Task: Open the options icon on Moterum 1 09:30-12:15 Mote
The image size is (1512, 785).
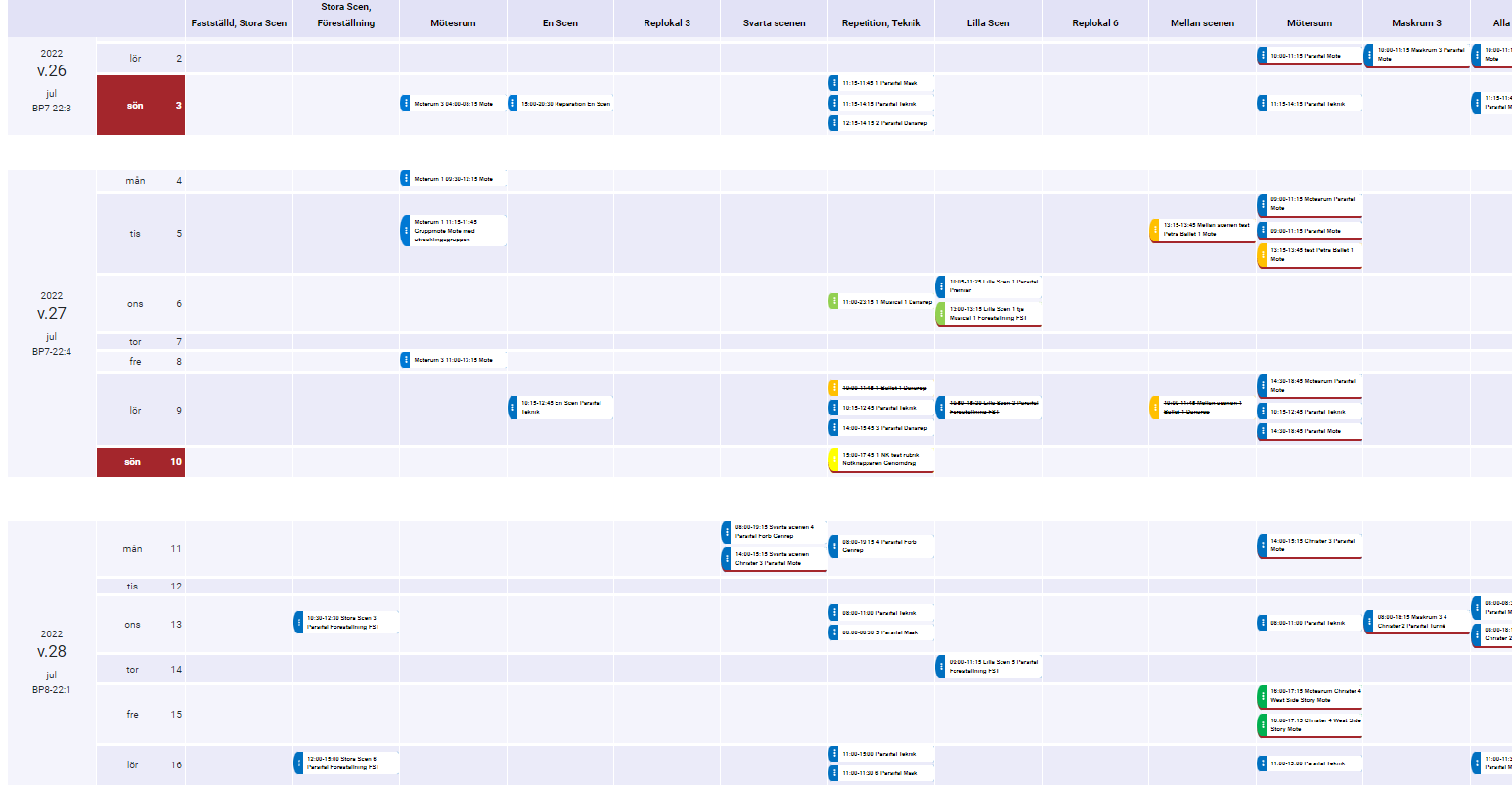Action: (404, 177)
